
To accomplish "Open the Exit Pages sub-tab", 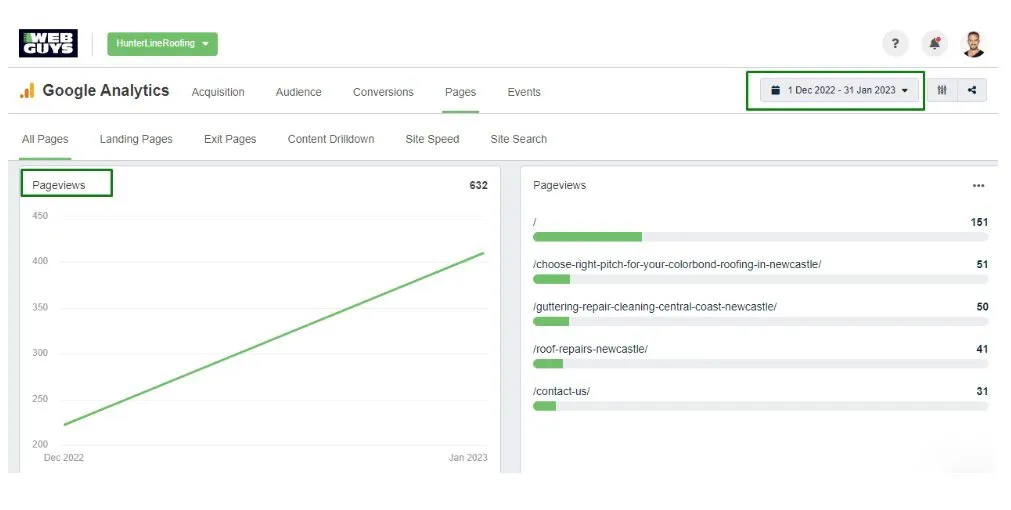I will [x=230, y=139].
